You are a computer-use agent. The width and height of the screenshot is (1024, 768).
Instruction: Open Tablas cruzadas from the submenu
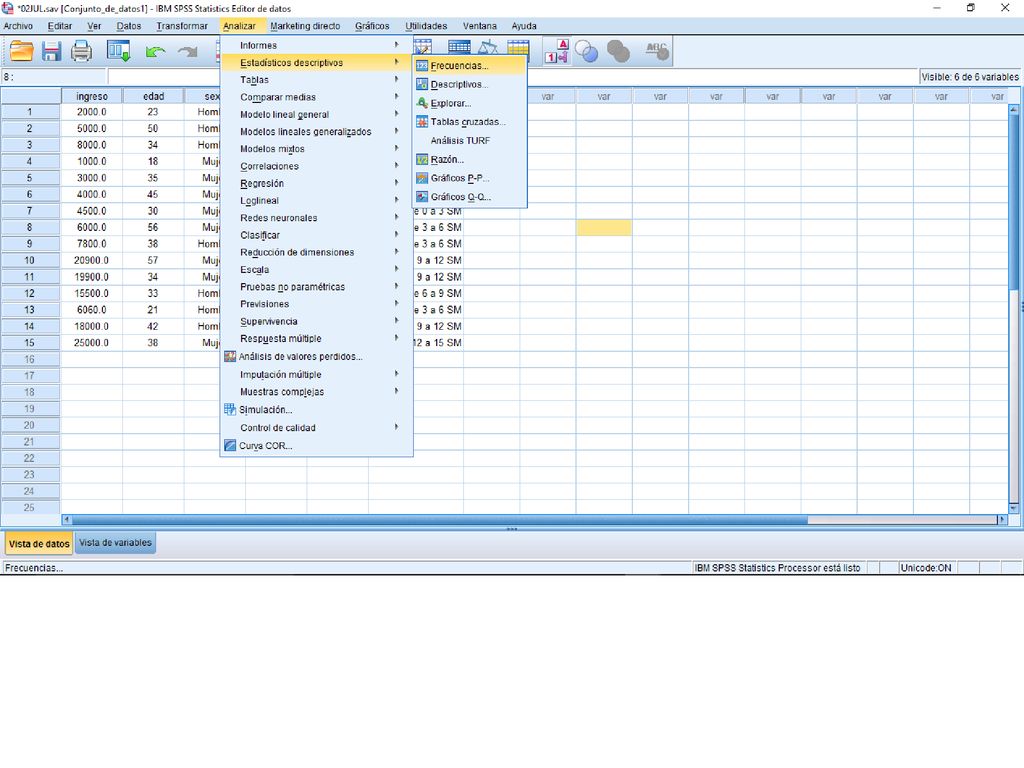[x=470, y=121]
